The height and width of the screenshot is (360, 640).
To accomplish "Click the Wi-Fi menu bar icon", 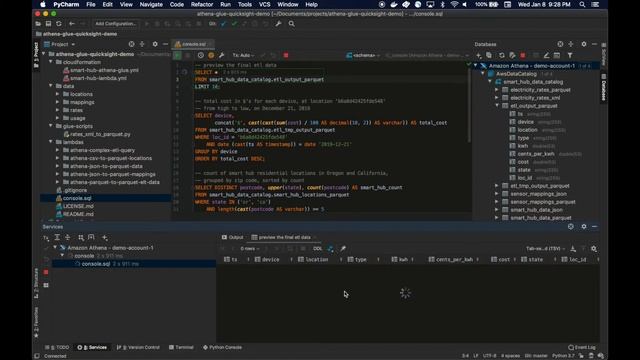I will (x=454, y=4).
